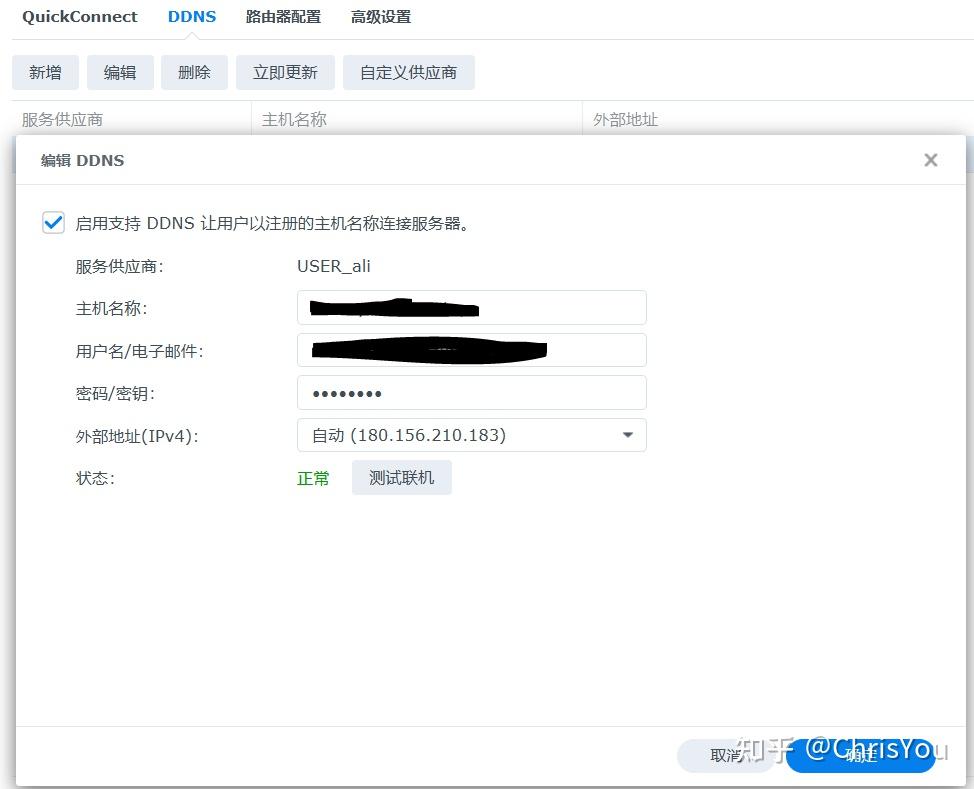The height and width of the screenshot is (789, 974).
Task: Close the 编辑 DDNS dialog
Action: coord(930,159)
